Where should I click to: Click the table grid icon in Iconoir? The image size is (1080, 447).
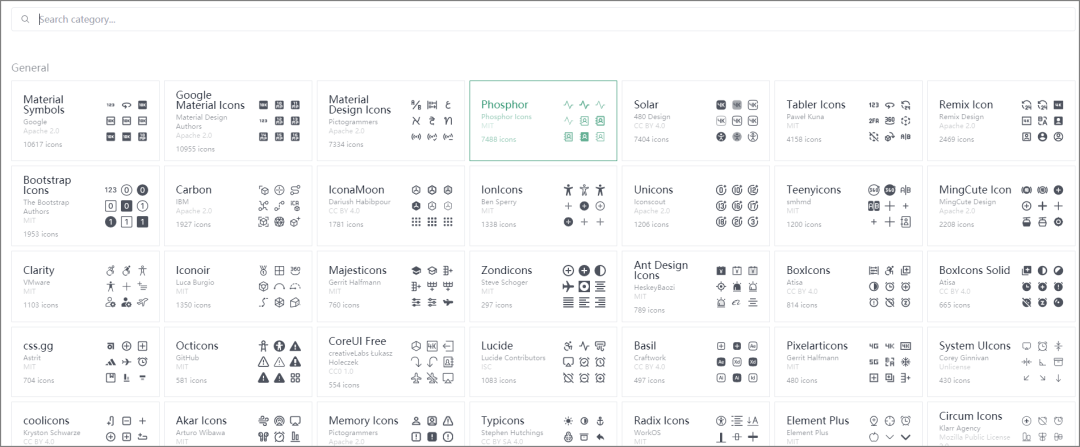[279, 271]
